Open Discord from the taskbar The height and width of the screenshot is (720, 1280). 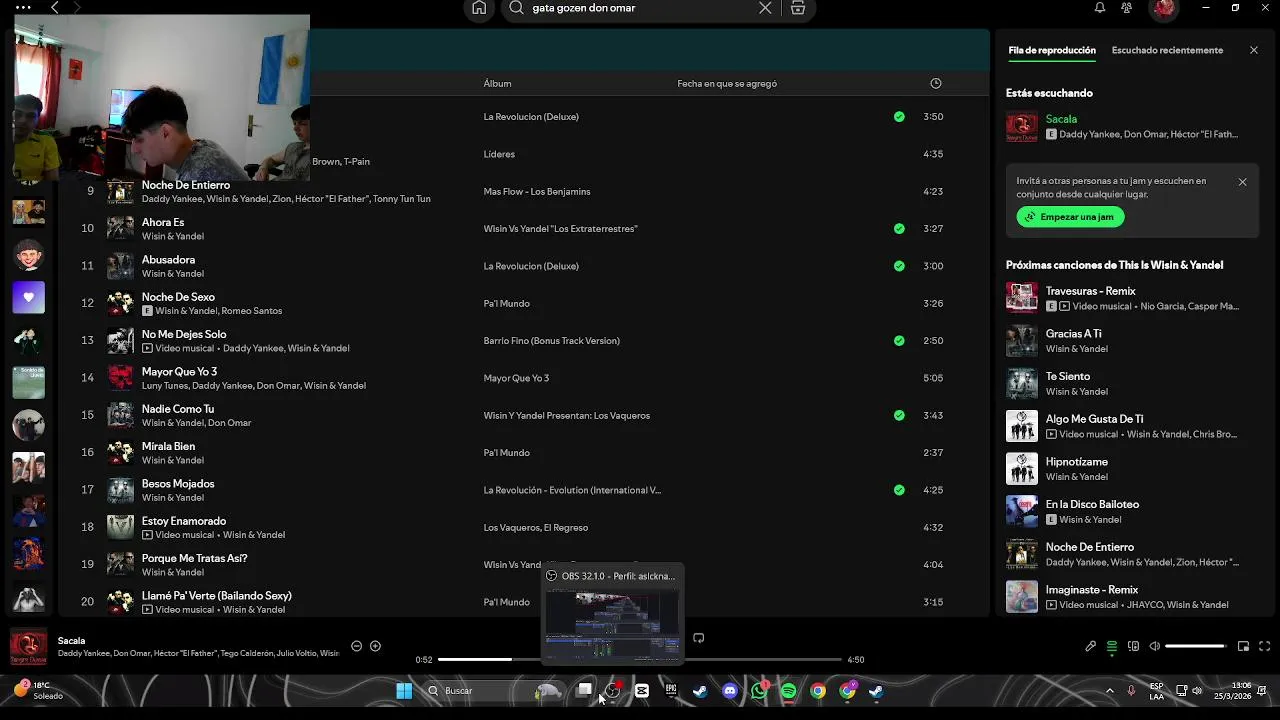click(x=729, y=691)
